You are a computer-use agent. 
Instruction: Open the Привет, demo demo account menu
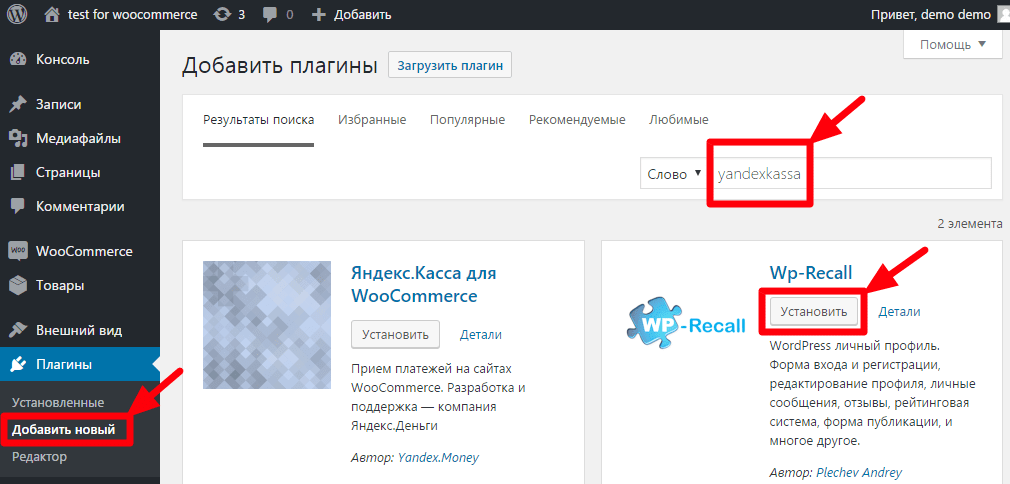point(931,14)
